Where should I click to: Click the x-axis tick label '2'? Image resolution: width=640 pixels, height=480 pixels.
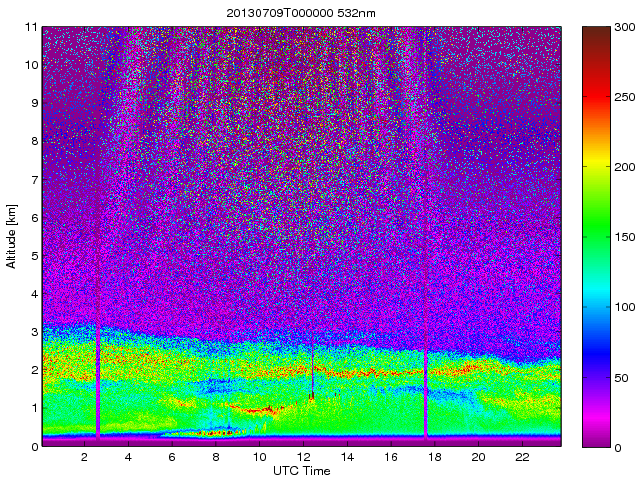pyautogui.click(x=84, y=457)
